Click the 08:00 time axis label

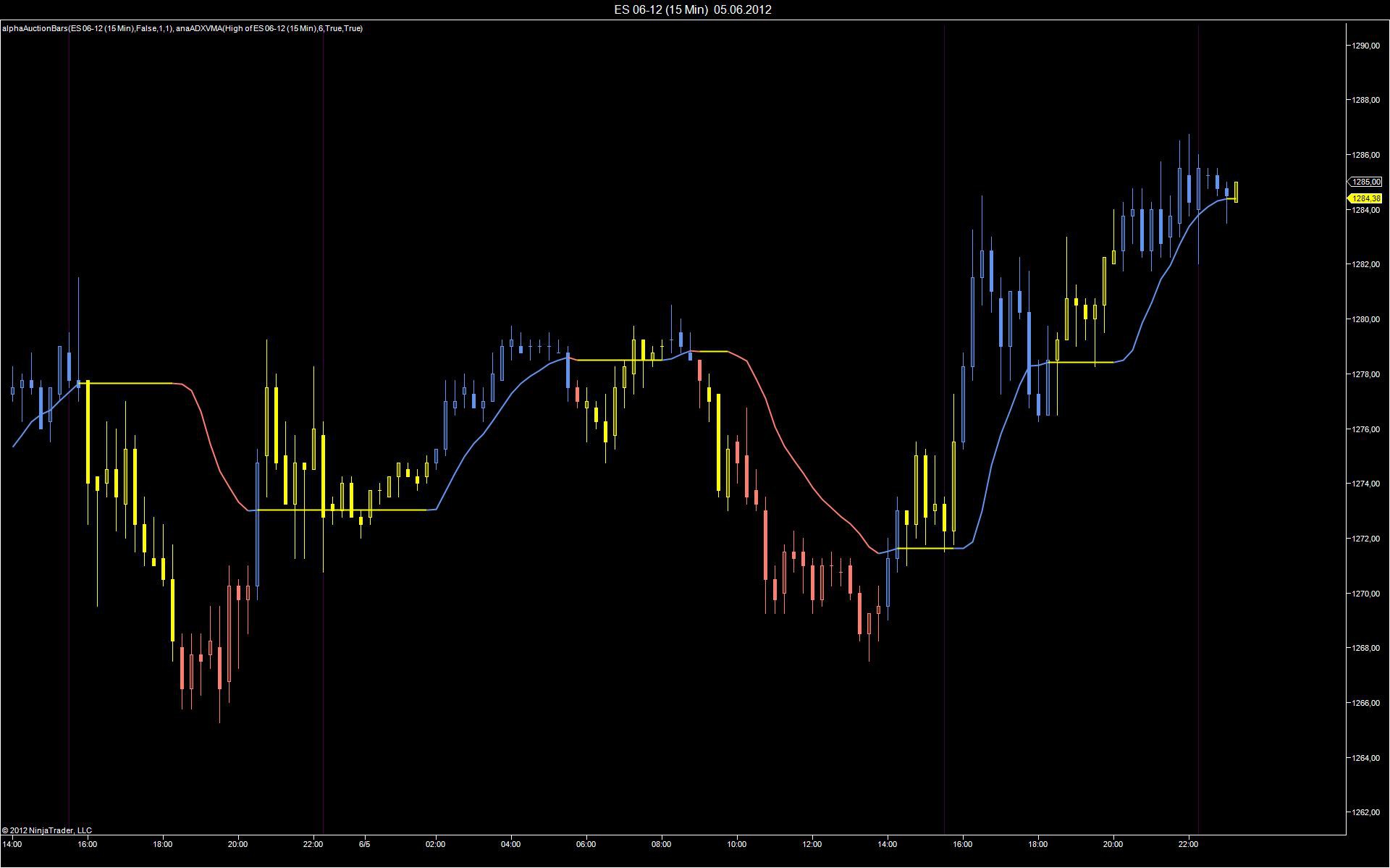pyautogui.click(x=662, y=844)
